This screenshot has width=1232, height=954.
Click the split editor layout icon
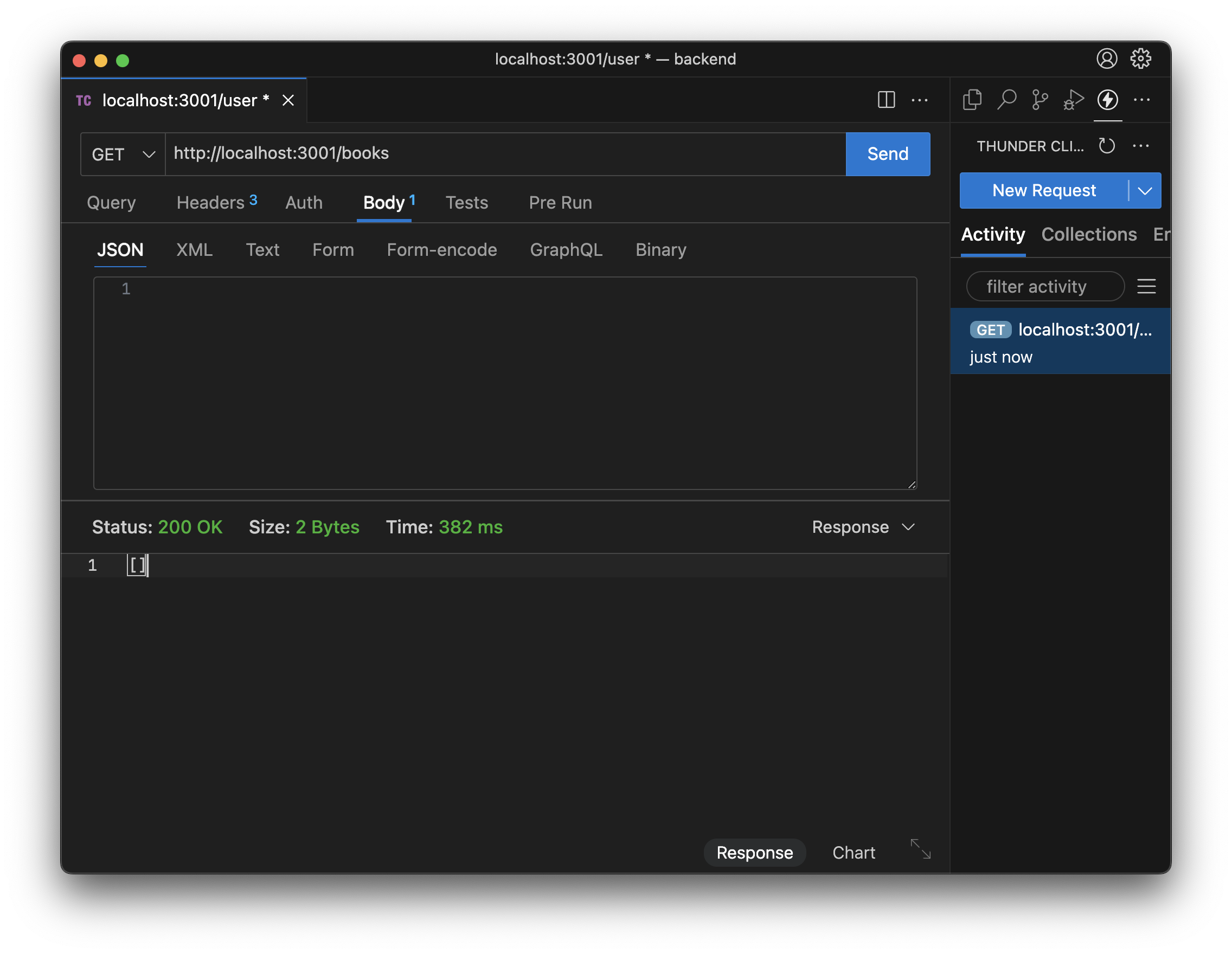click(x=886, y=100)
